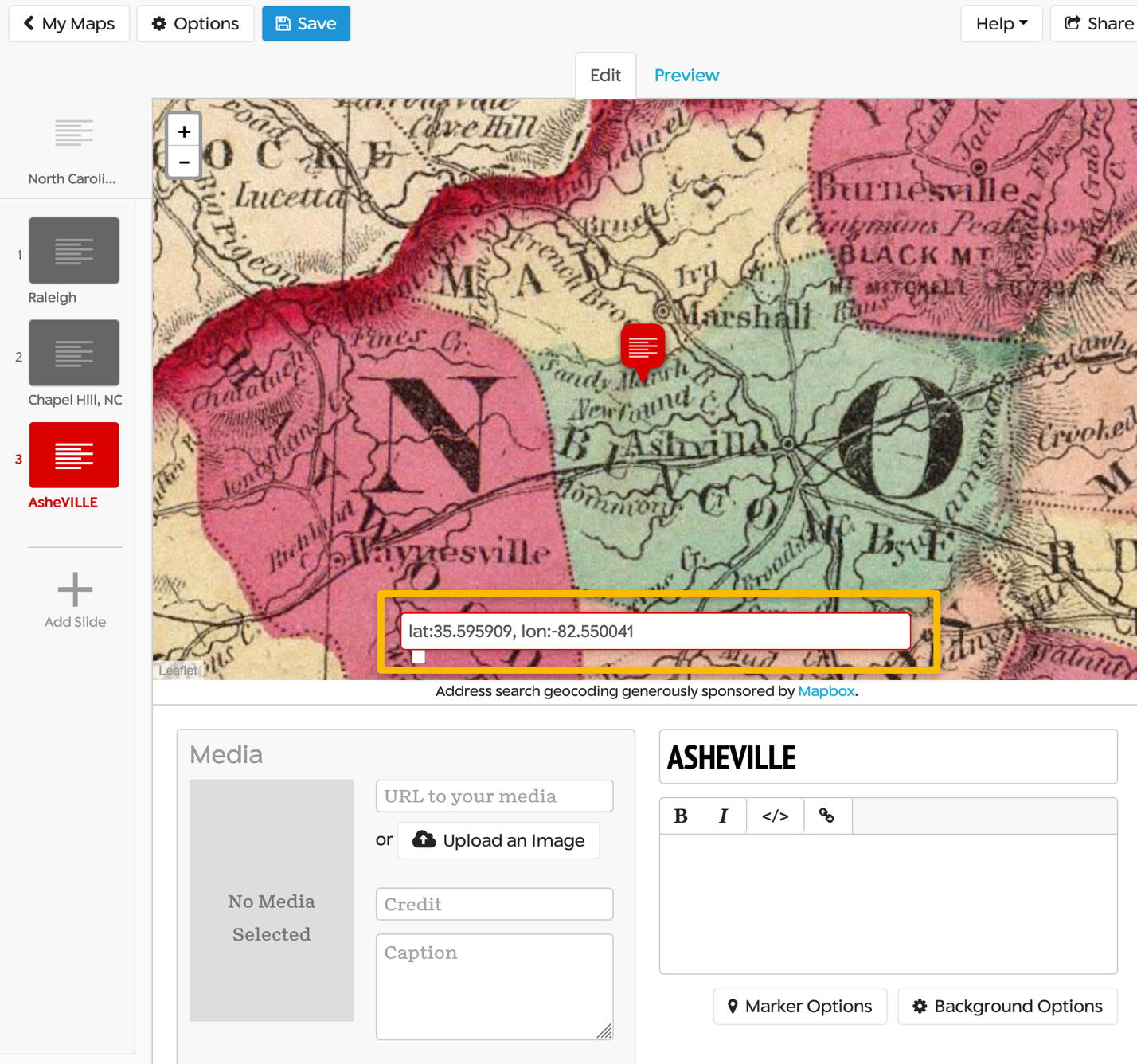Image resolution: width=1137 pixels, height=1064 pixels.
Task: Open the embed code tool in the editor
Action: (x=775, y=816)
